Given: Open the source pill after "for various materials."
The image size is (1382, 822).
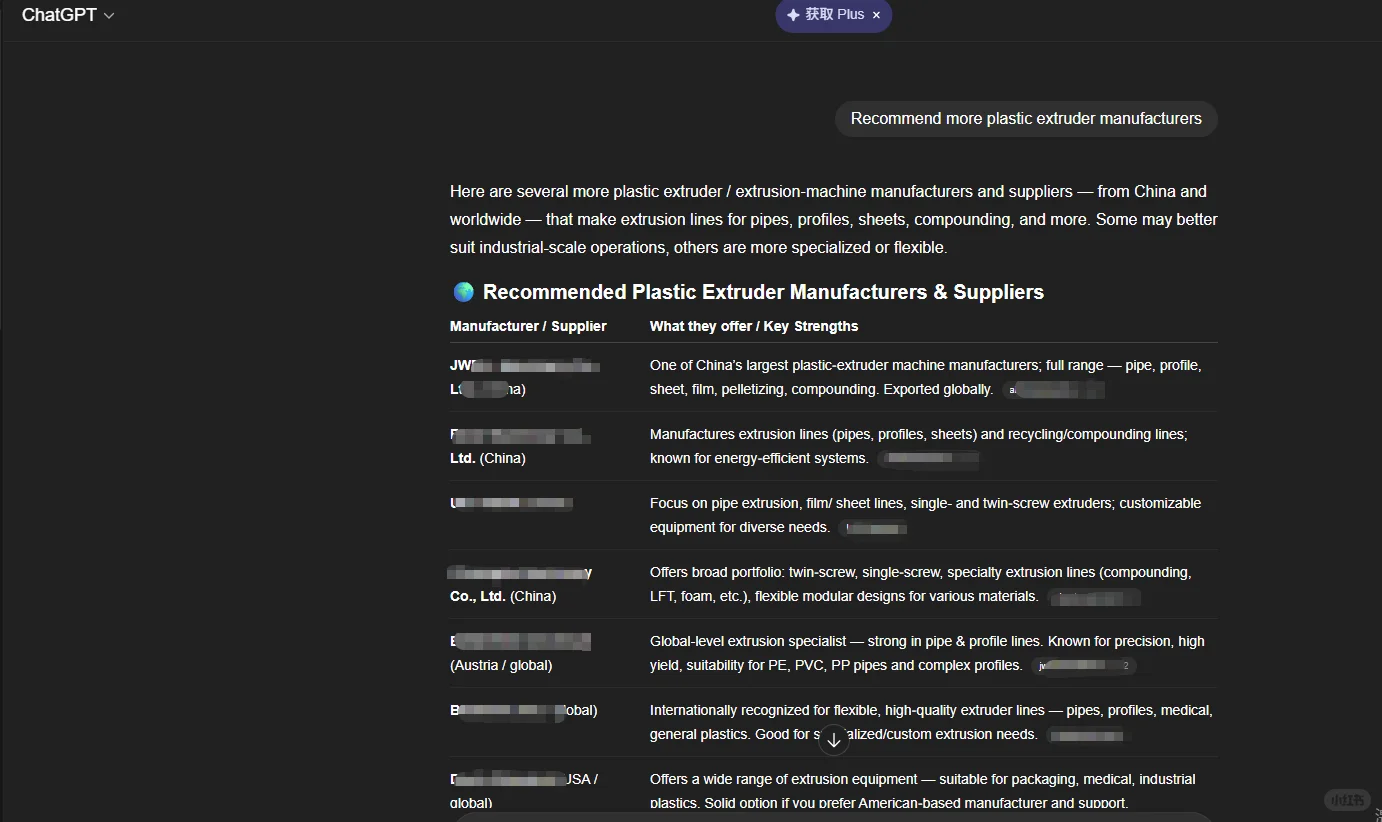Looking at the screenshot, I should click(1094, 597).
